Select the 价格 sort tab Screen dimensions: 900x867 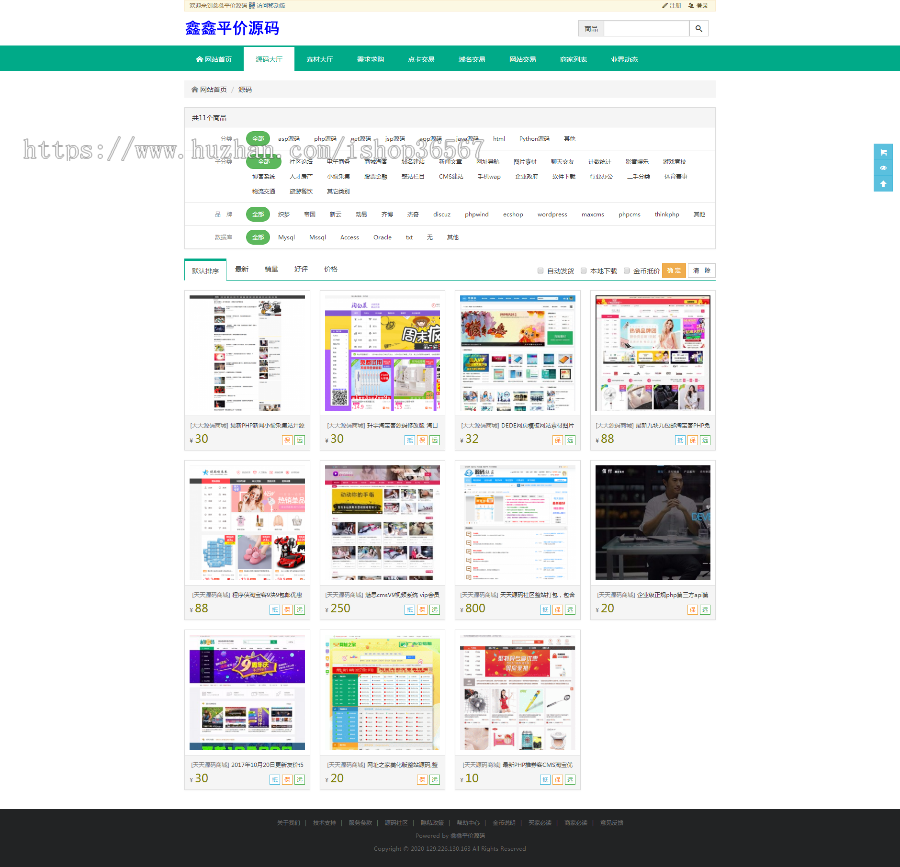click(330, 269)
